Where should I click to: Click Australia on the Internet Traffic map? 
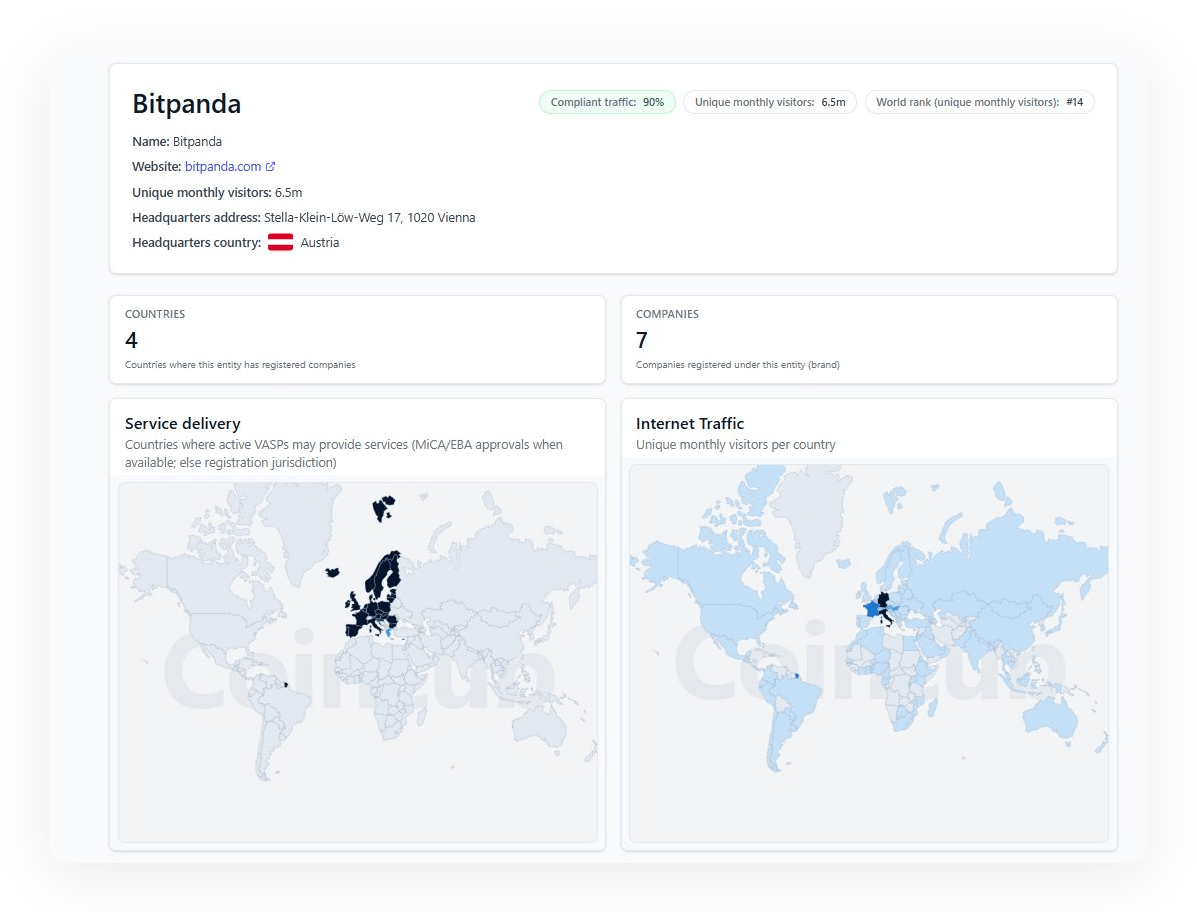pyautogui.click(x=1050, y=717)
